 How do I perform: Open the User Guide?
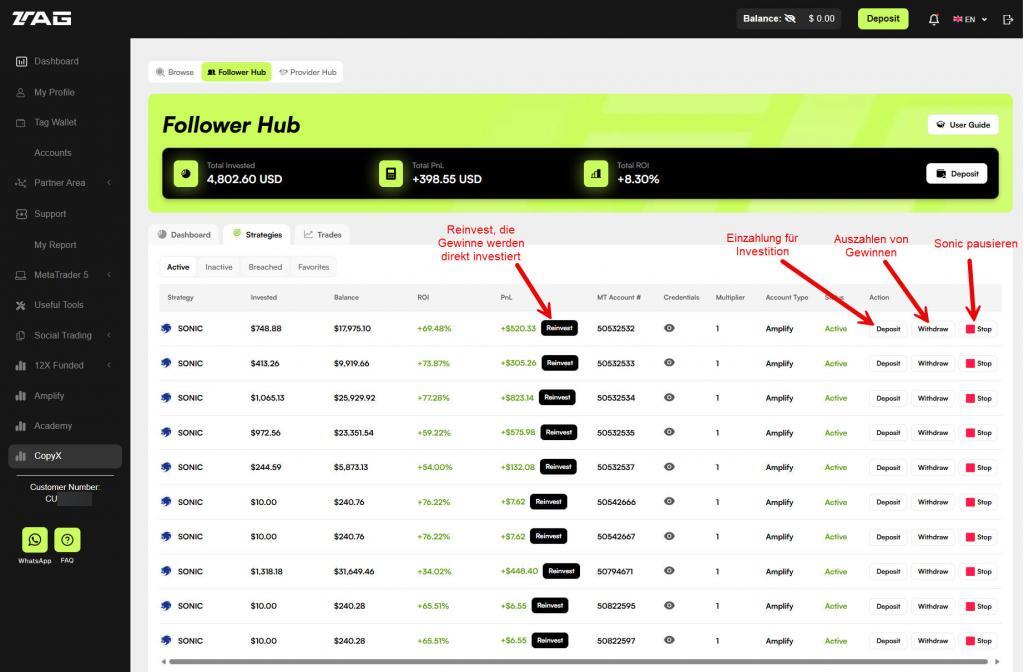coord(963,125)
